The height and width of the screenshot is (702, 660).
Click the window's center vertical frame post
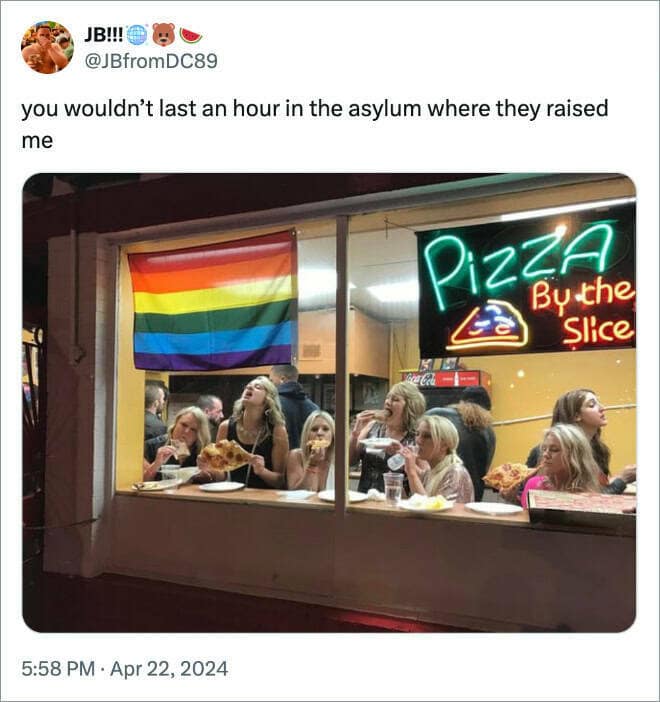[341, 360]
